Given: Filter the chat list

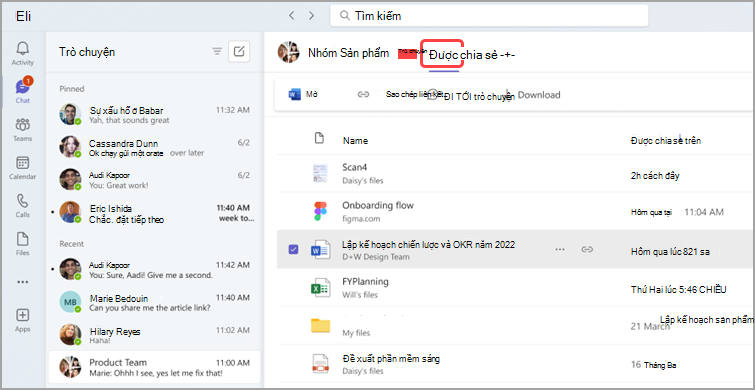Looking at the screenshot, I should point(217,52).
